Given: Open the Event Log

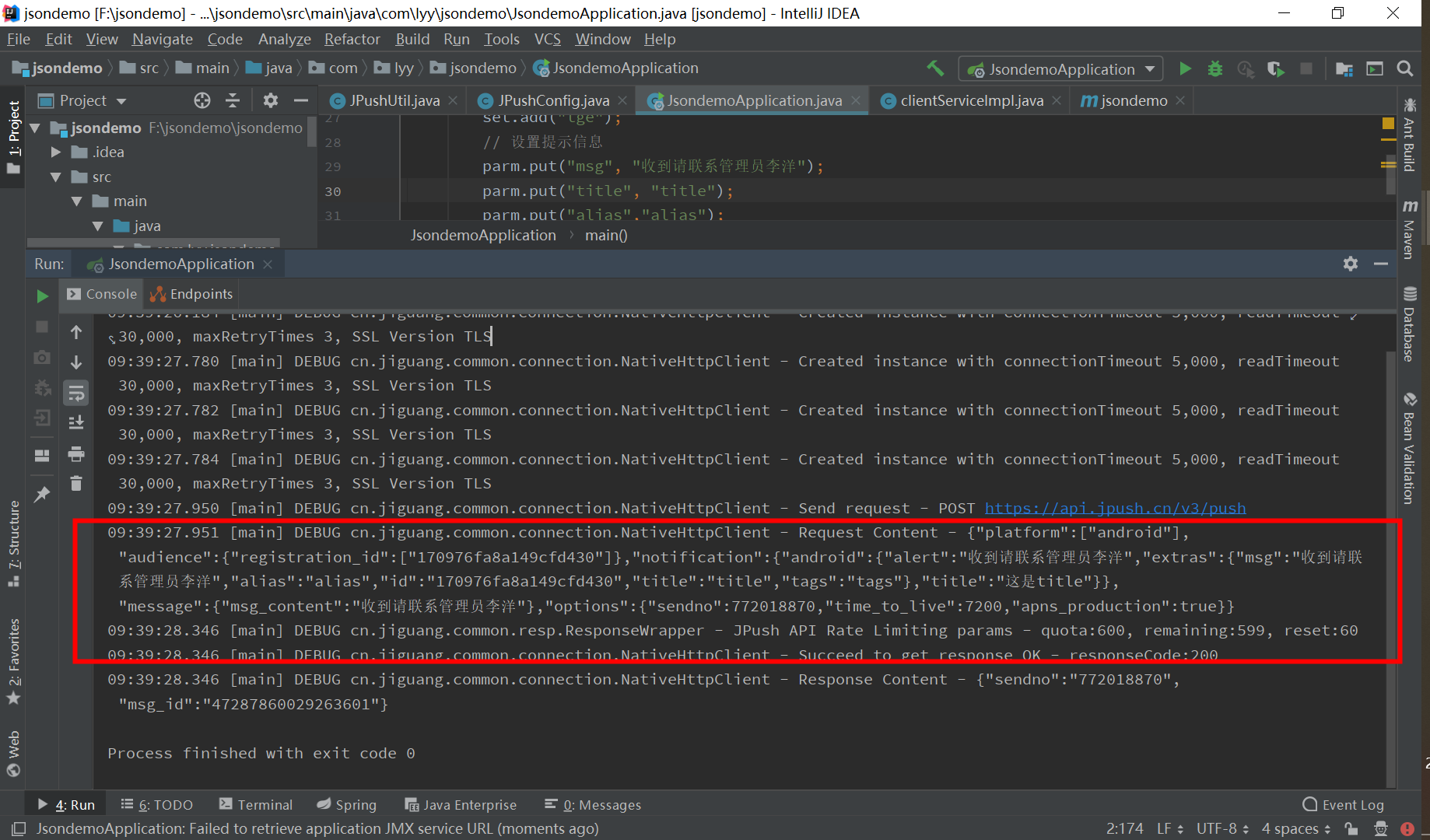Looking at the screenshot, I should point(1344,804).
